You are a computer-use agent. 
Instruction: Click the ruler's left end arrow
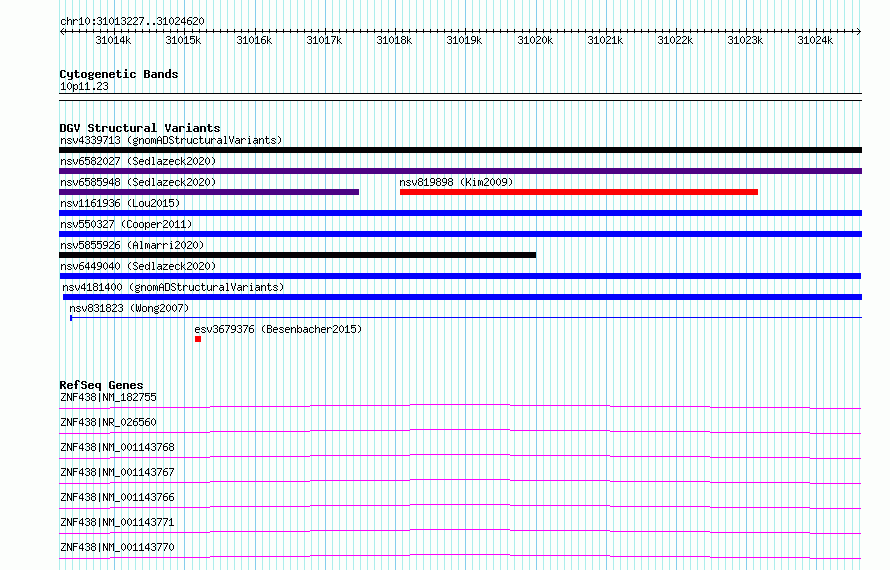(62, 31)
